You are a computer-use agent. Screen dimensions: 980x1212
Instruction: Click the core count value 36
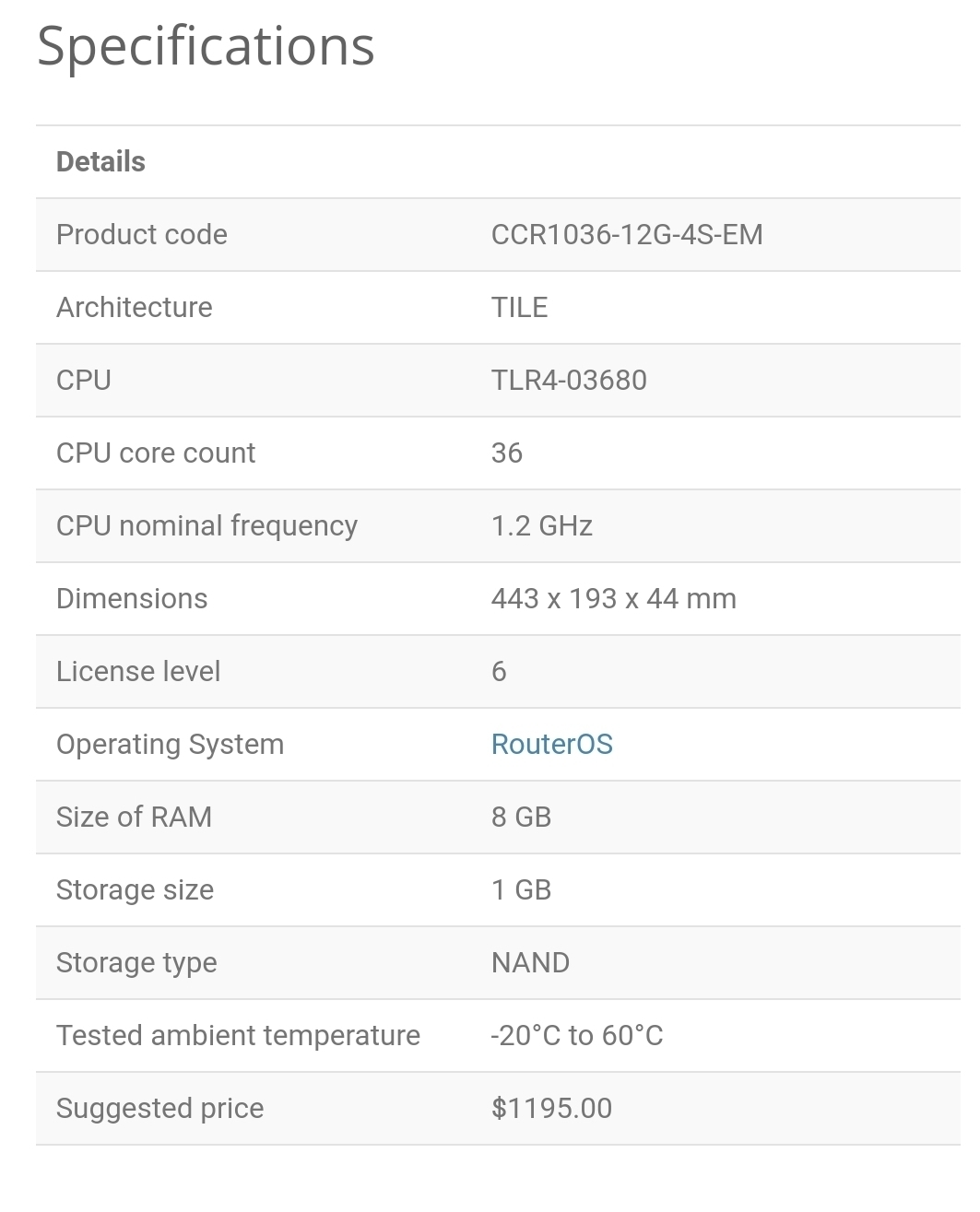tap(506, 453)
